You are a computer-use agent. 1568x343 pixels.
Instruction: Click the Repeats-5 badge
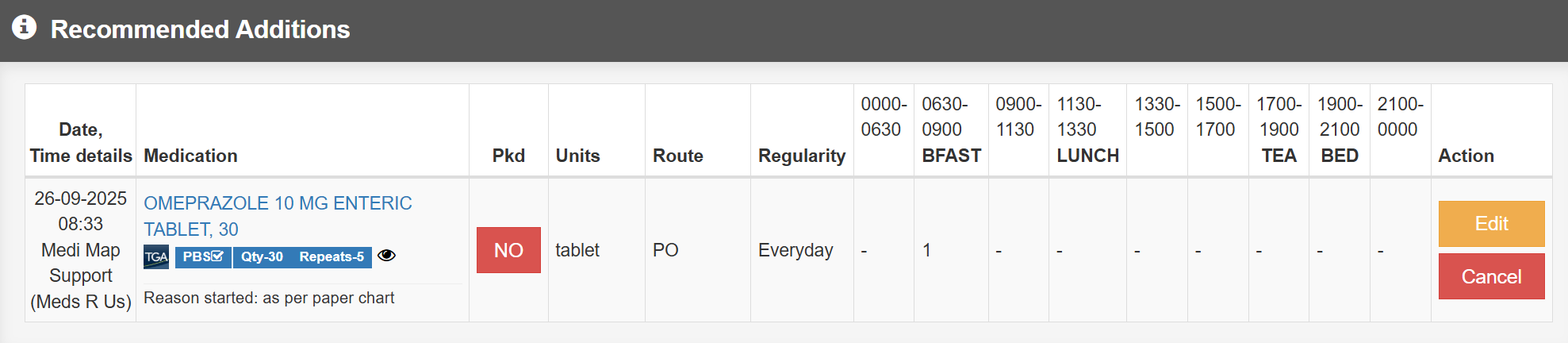pos(332,257)
